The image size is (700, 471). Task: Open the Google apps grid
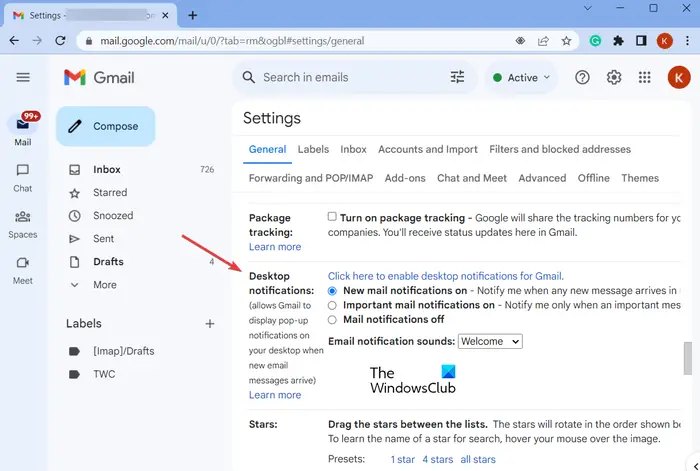coord(644,77)
